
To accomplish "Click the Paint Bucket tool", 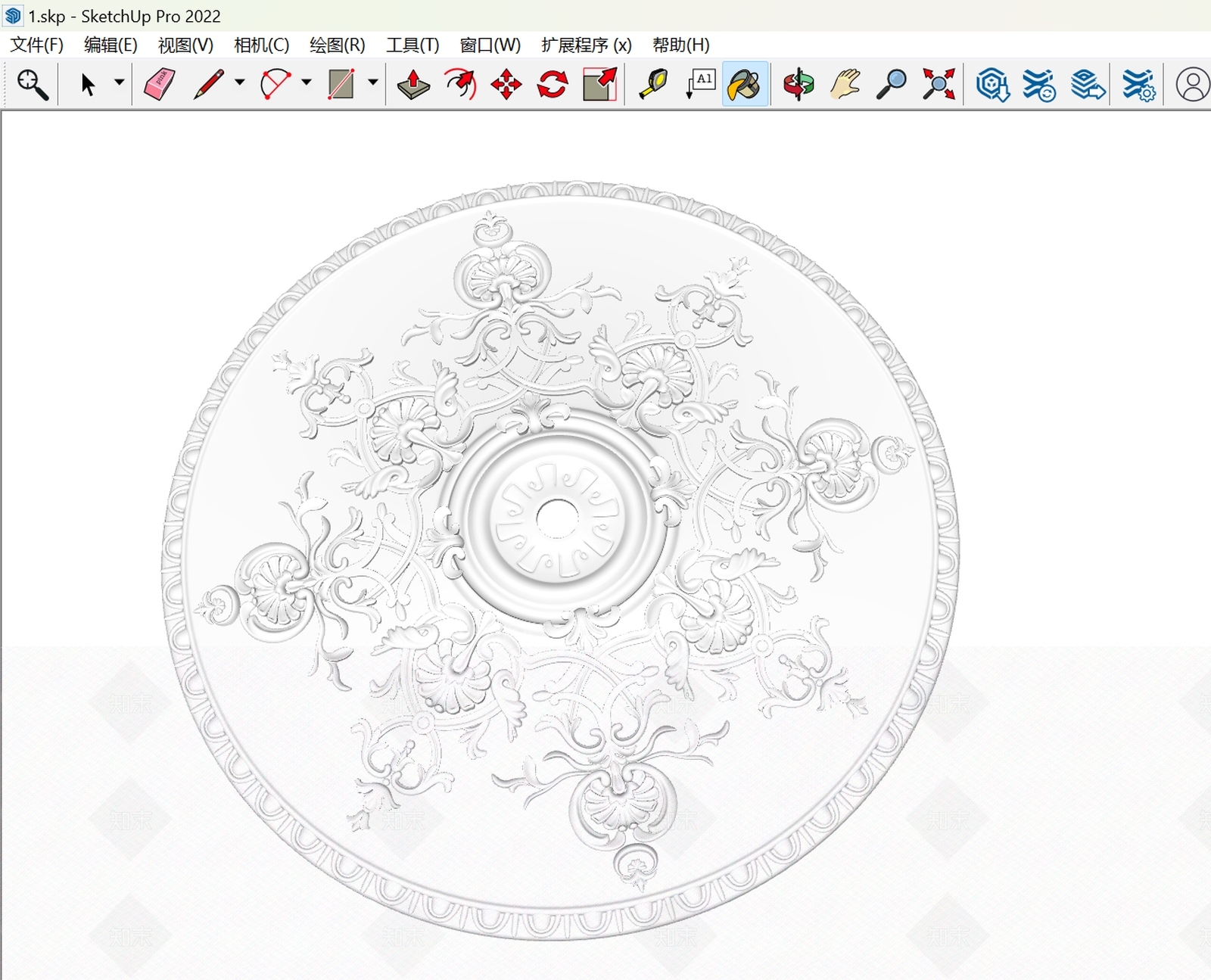I will pyautogui.click(x=746, y=84).
